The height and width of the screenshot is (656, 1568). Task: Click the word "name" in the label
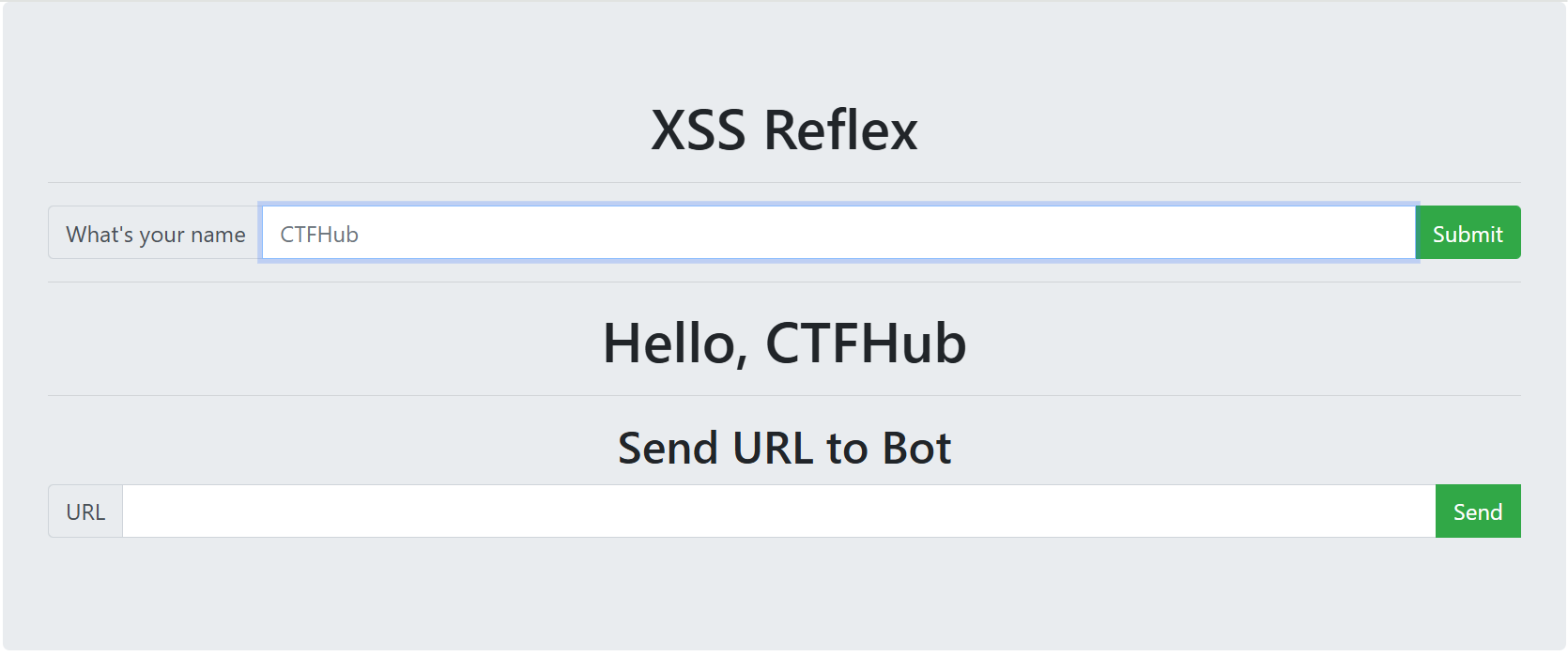pos(218,235)
